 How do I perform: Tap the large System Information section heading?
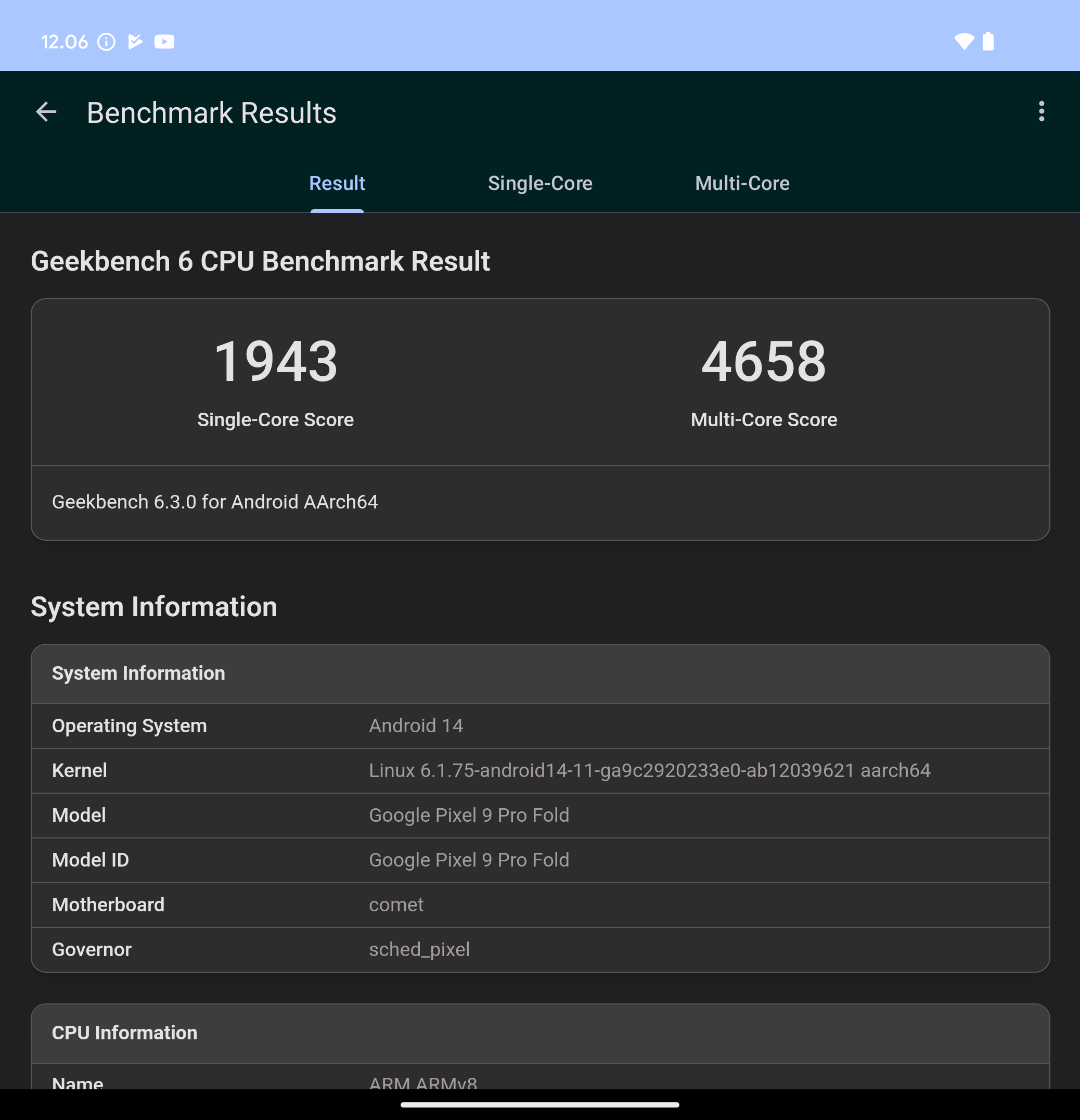153,606
